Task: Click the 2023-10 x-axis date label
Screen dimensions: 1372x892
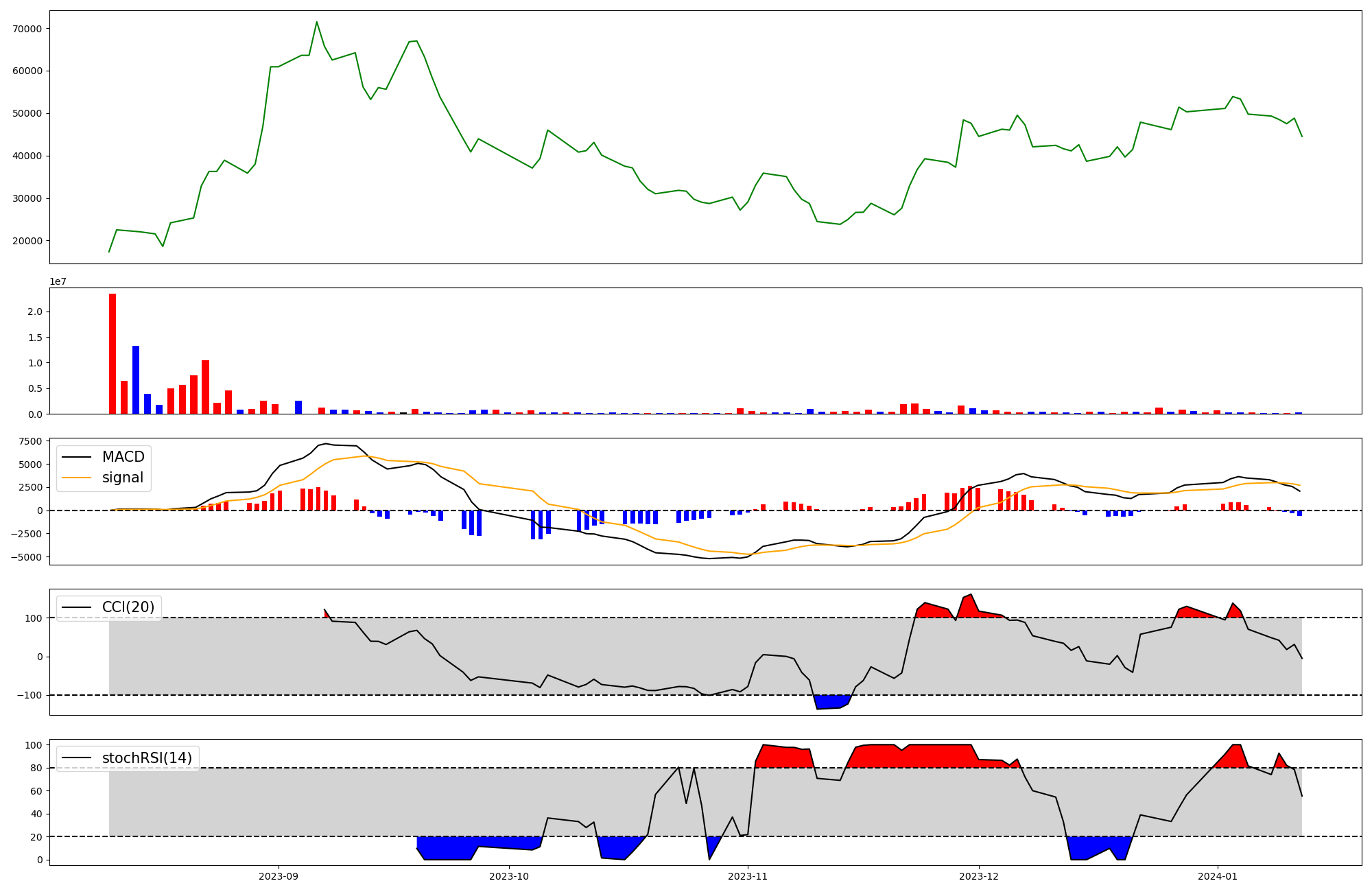Action: pyautogui.click(x=509, y=876)
